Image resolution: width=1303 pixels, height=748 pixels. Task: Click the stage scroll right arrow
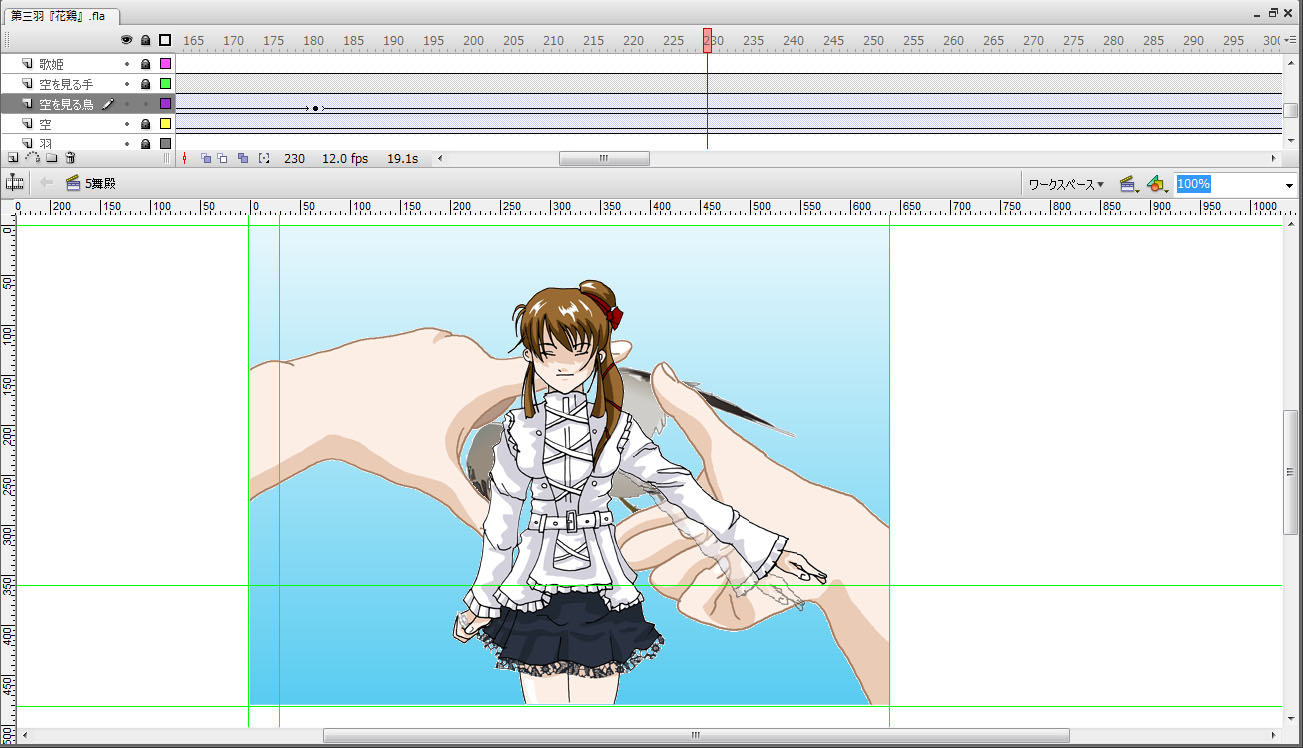1273,736
